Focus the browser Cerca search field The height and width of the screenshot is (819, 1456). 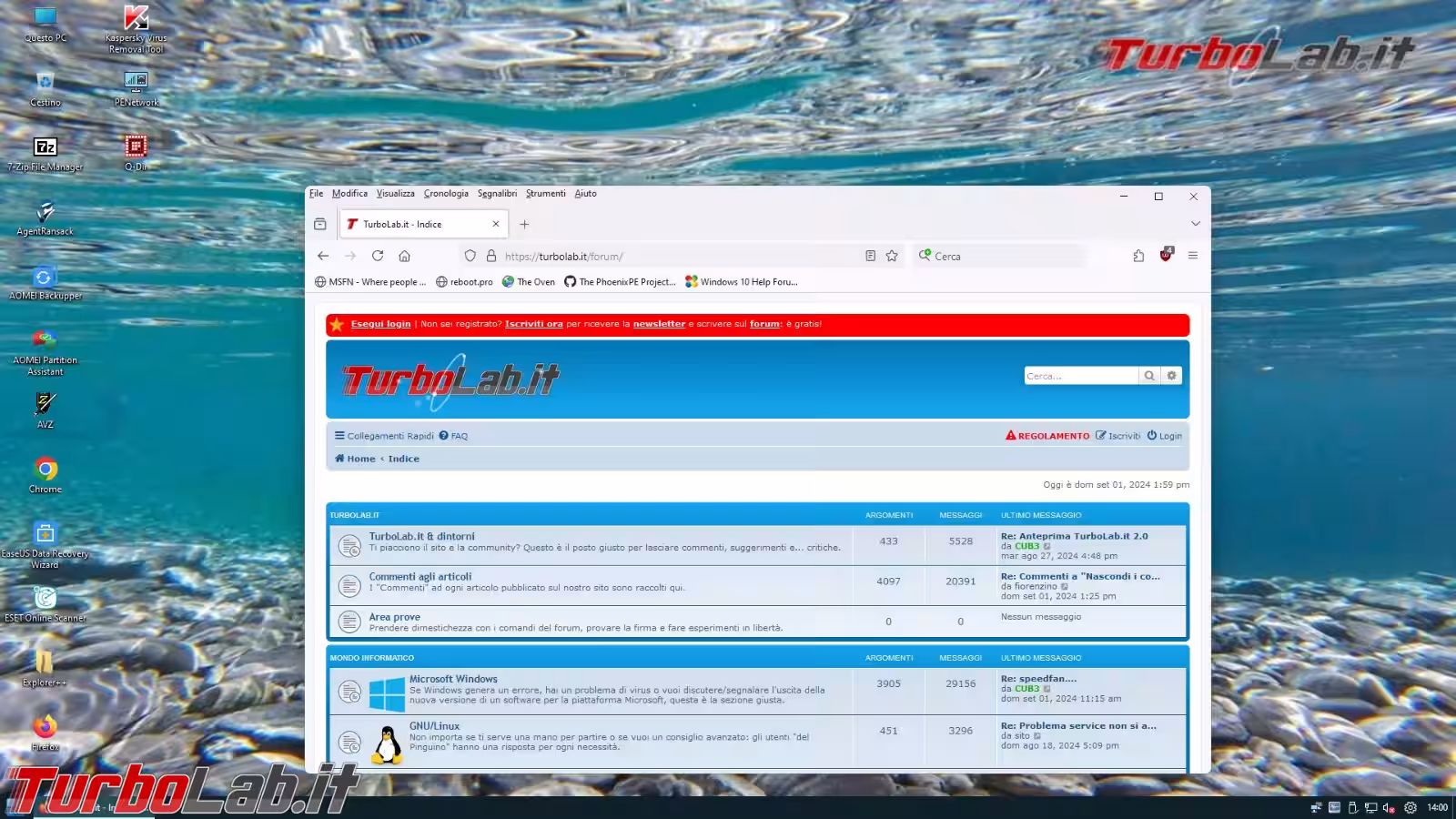pyautogui.click(x=999, y=257)
